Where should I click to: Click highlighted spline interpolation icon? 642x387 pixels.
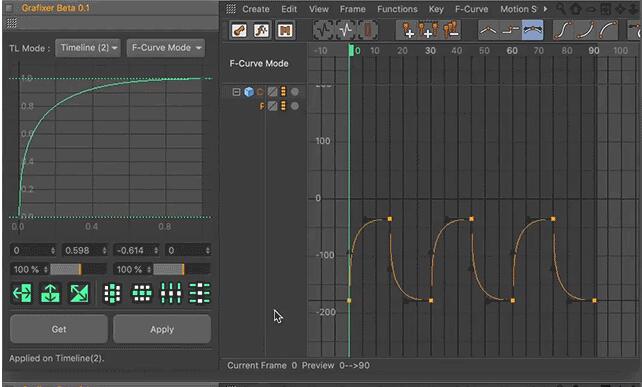click(533, 30)
